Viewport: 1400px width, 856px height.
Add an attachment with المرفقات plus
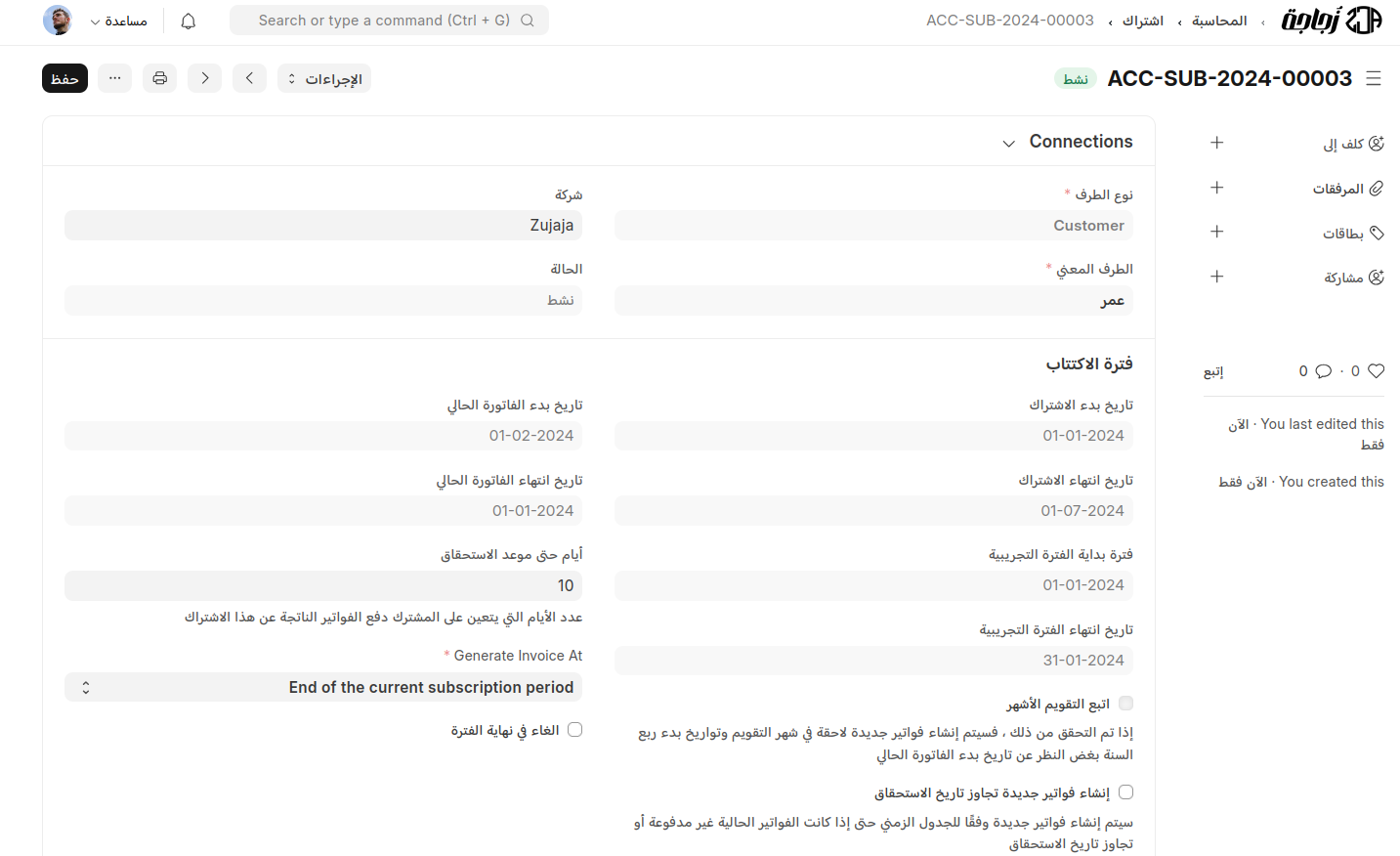[x=1217, y=188]
